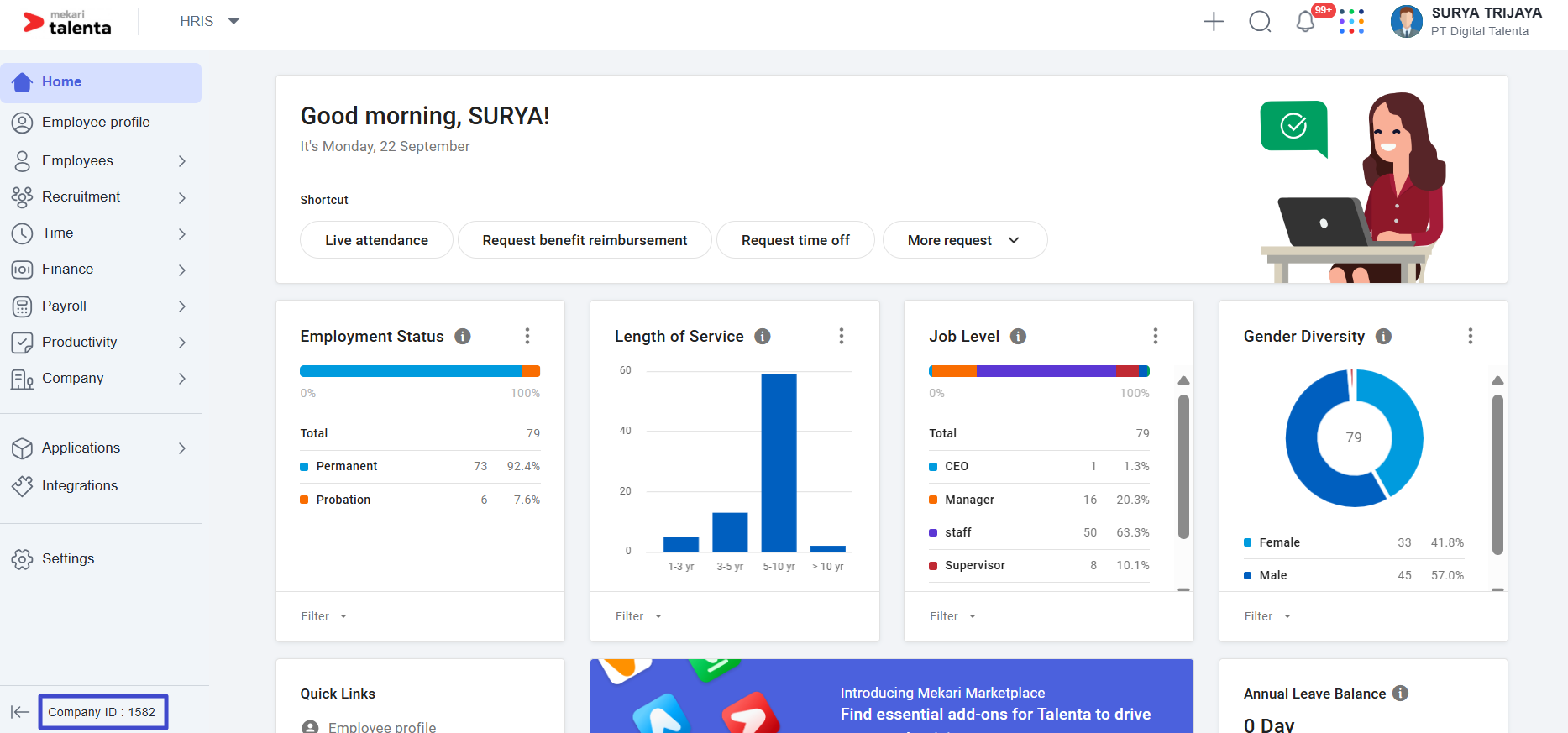
Task: Collapse the sidebar with the arrow icon
Action: [19, 712]
